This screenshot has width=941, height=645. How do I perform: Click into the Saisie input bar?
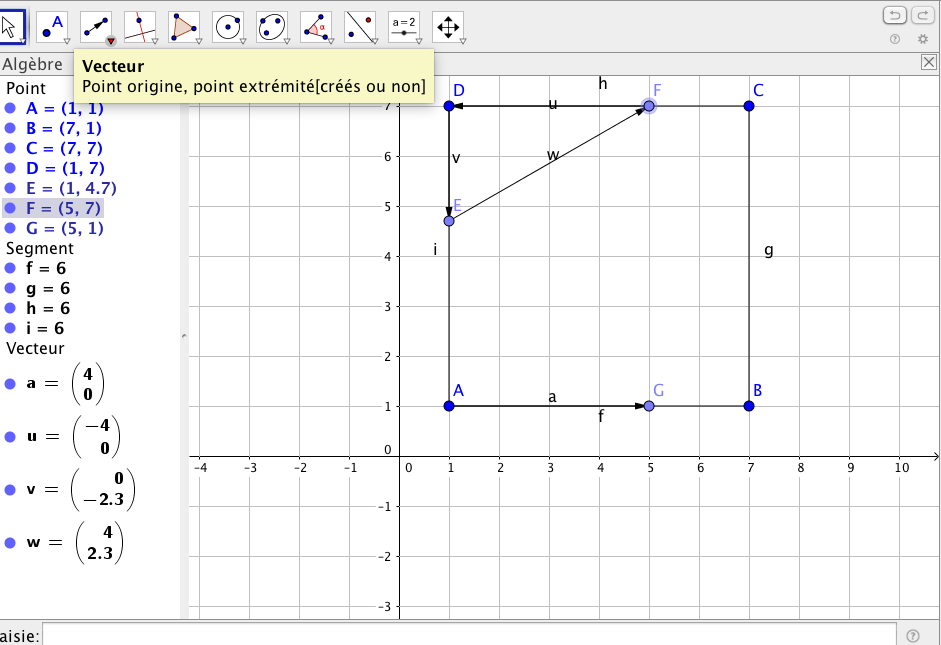click(x=470, y=635)
